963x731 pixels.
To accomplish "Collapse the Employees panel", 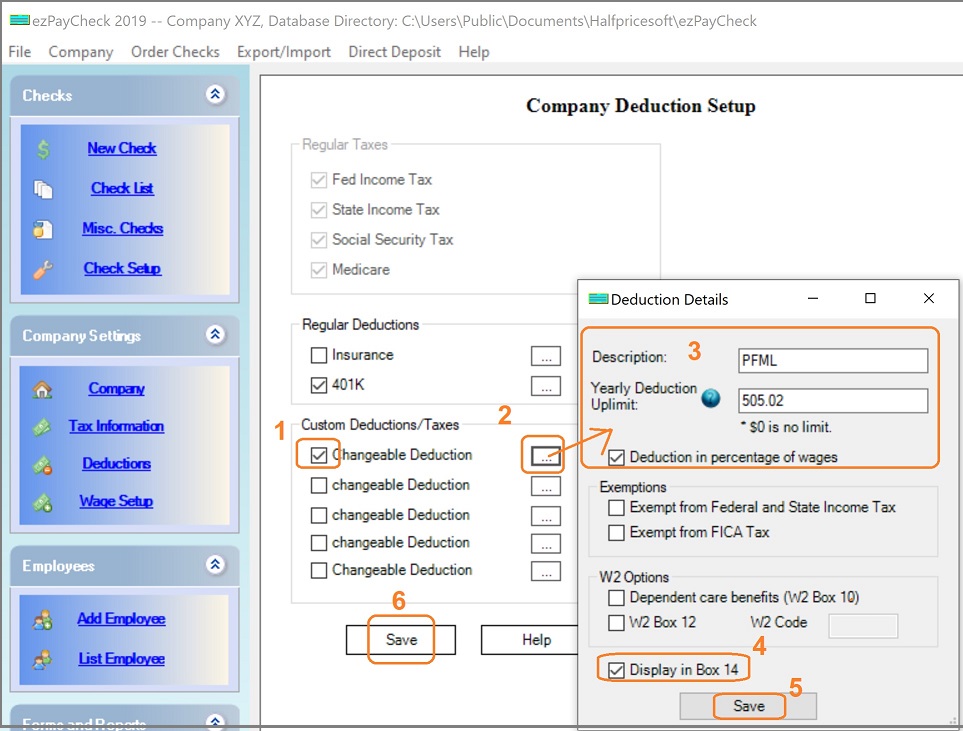I will tap(215, 566).
